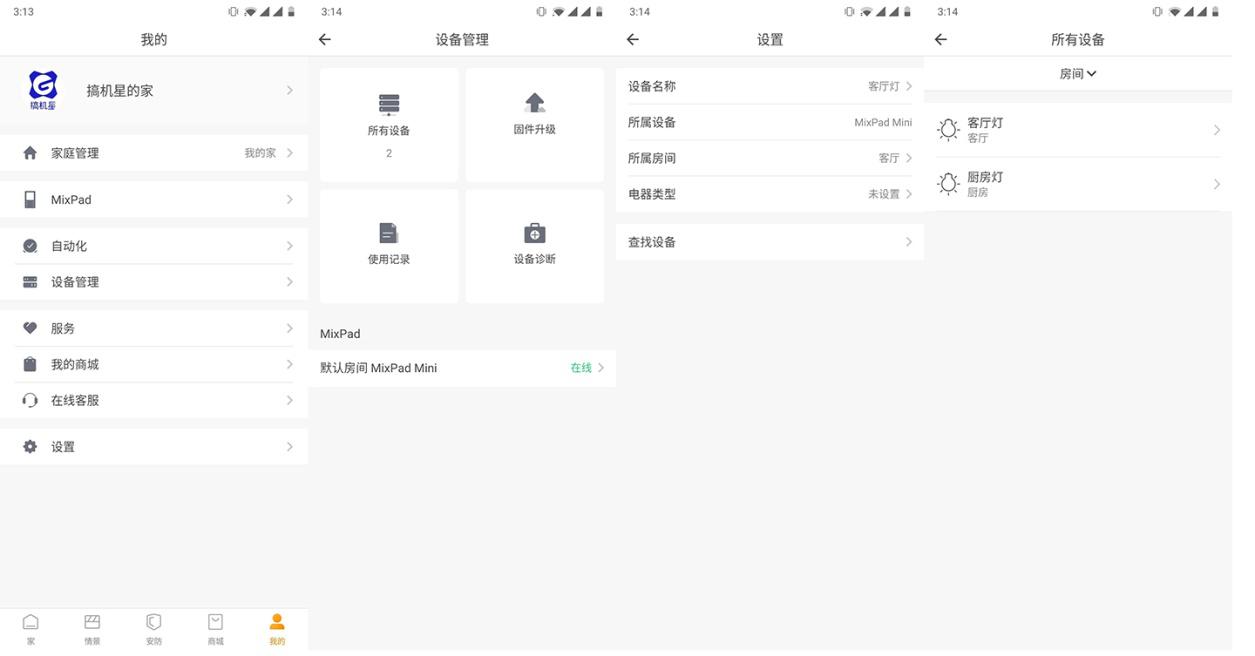Open the 搞机星的家 profile header
The width and height of the screenshot is (1255, 656).
click(x=154, y=90)
